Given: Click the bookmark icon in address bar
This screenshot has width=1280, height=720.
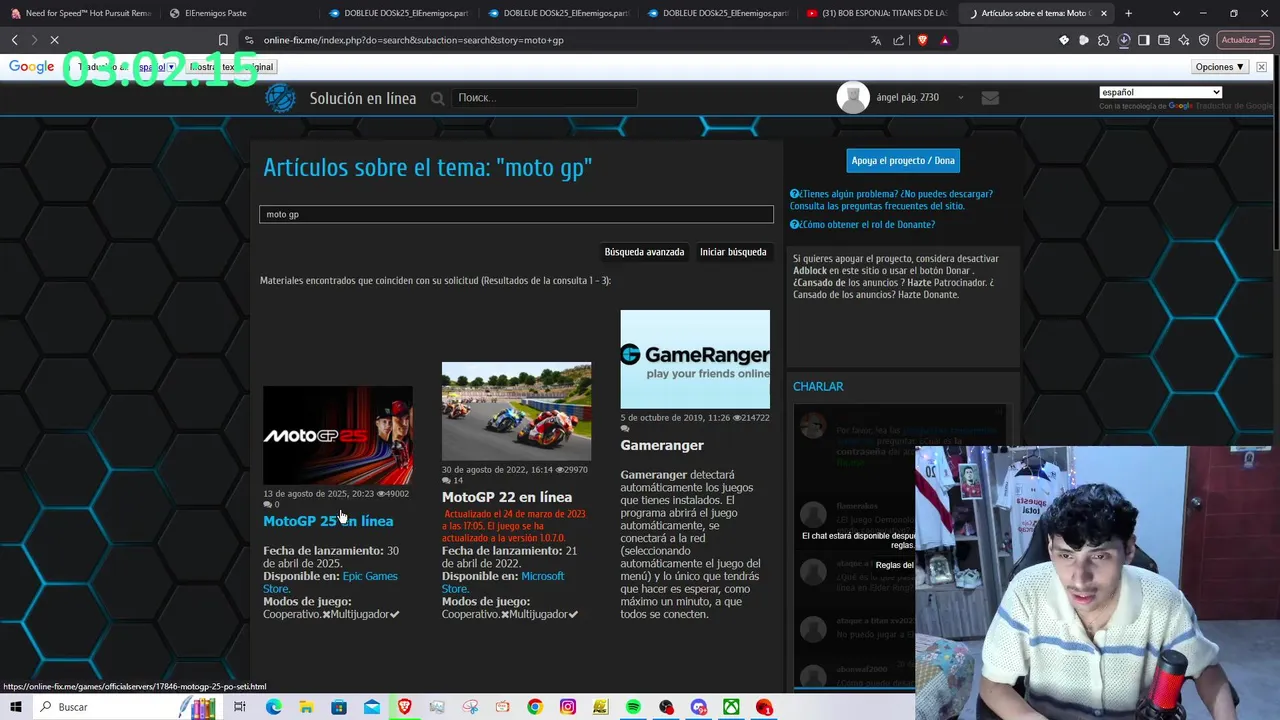Looking at the screenshot, I should coord(223,40).
